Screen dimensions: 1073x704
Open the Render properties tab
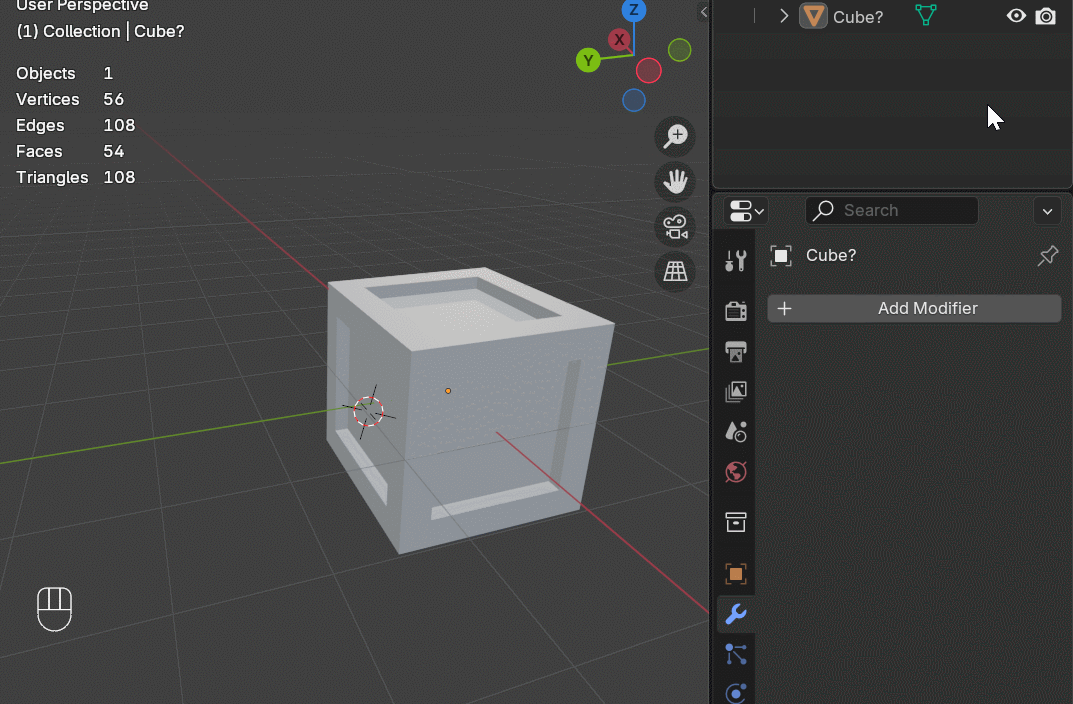(x=735, y=310)
